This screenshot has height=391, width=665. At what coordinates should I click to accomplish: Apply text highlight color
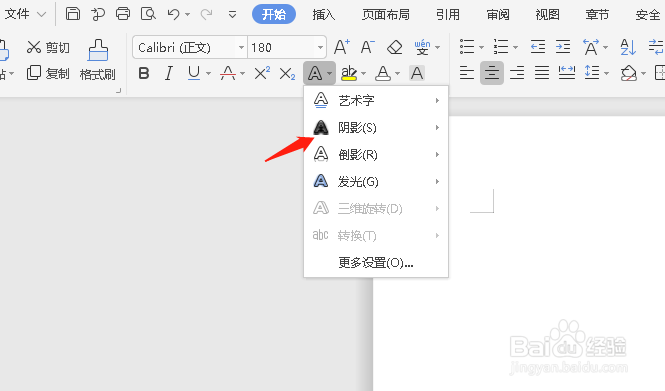pos(349,73)
